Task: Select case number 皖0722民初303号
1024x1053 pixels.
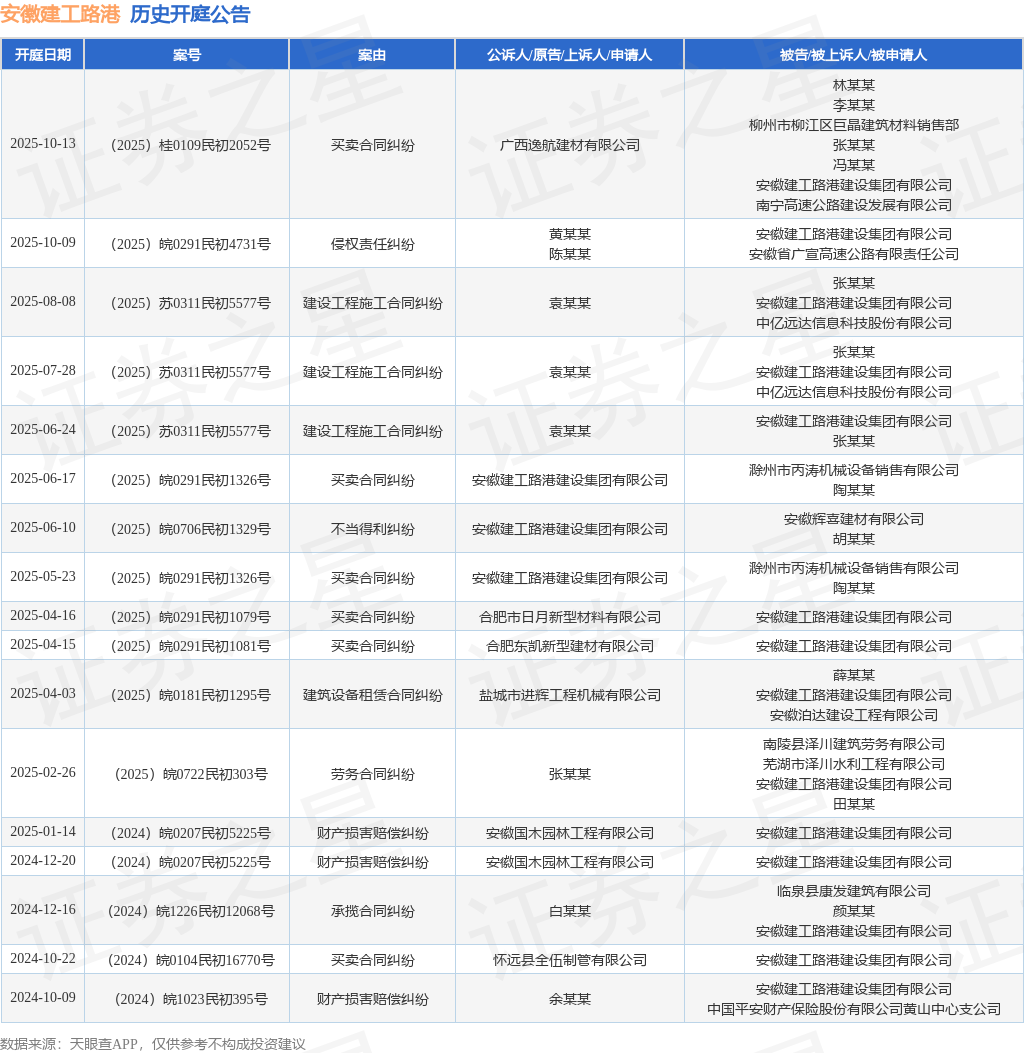Action: click(x=191, y=774)
